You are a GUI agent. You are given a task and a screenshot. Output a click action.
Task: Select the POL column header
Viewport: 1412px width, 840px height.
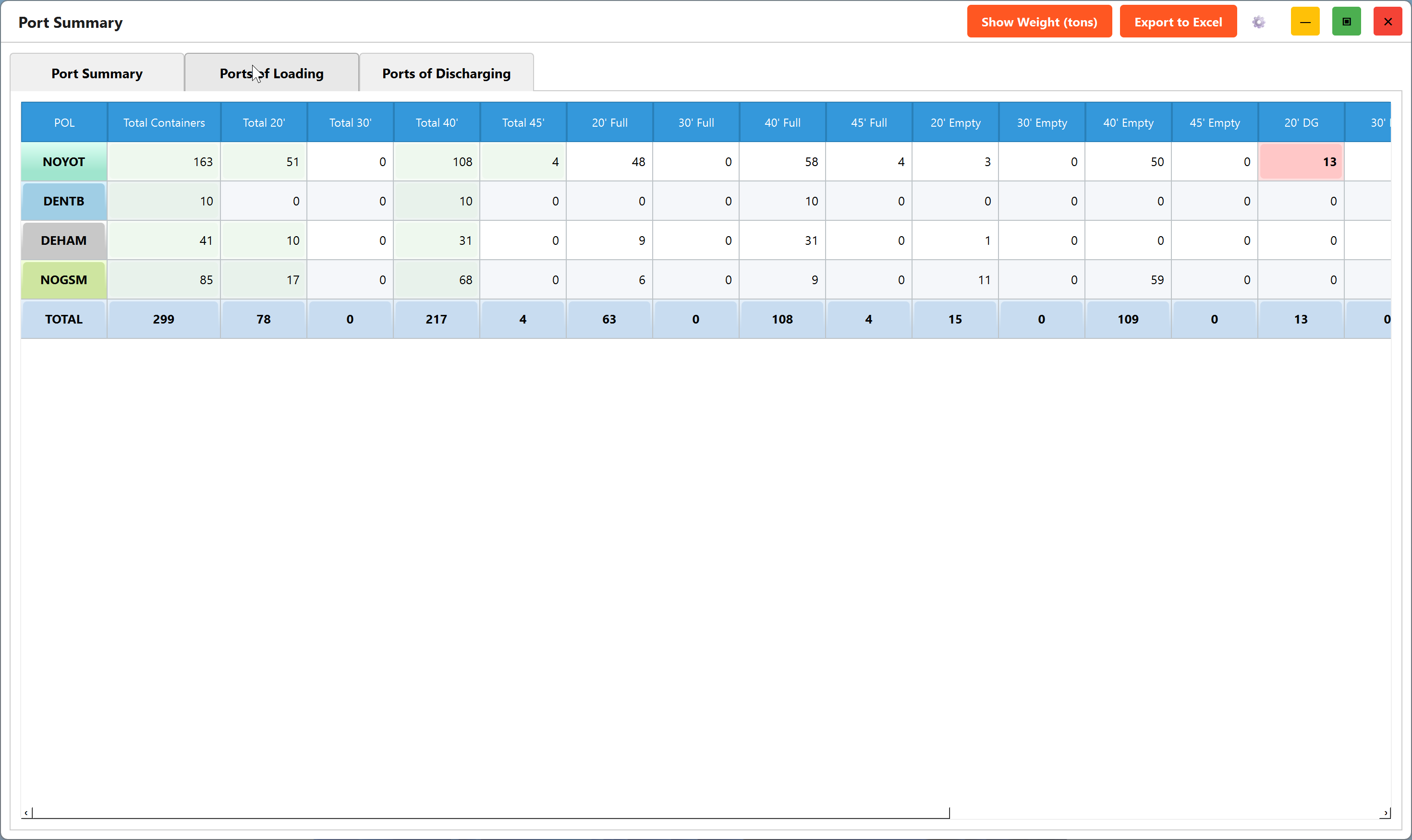pyautogui.click(x=64, y=122)
